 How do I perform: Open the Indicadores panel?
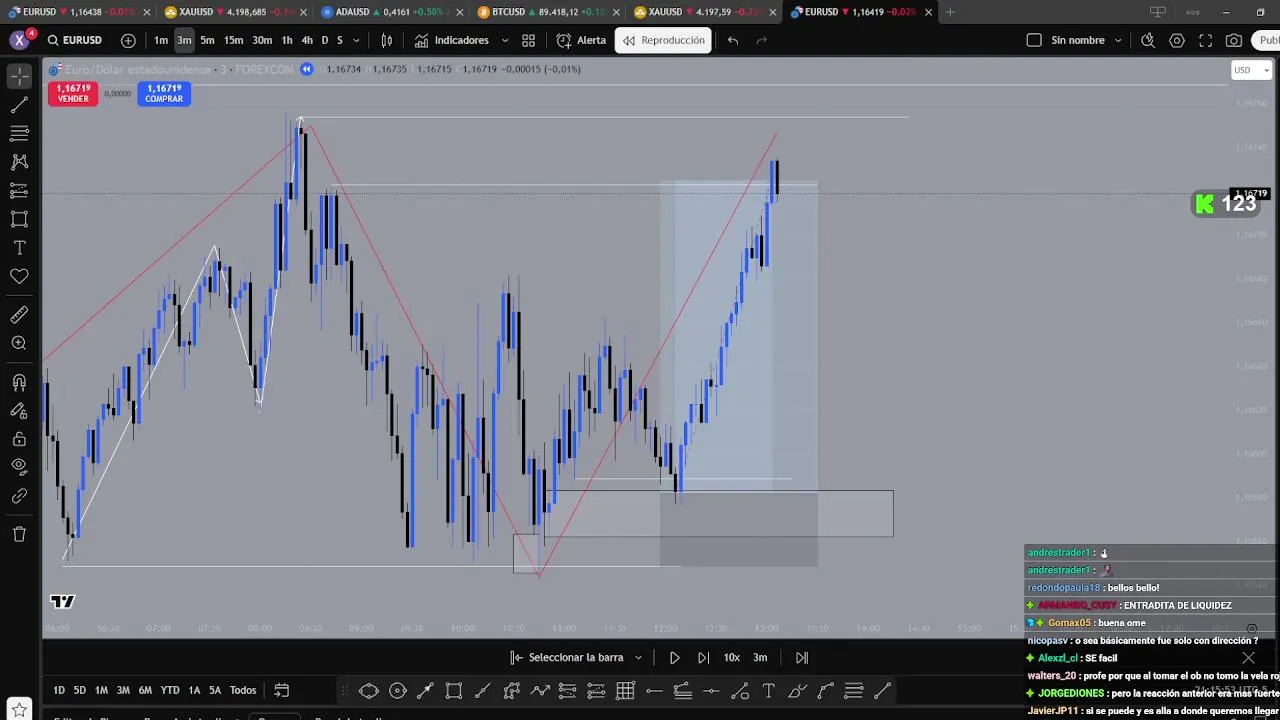click(452, 40)
